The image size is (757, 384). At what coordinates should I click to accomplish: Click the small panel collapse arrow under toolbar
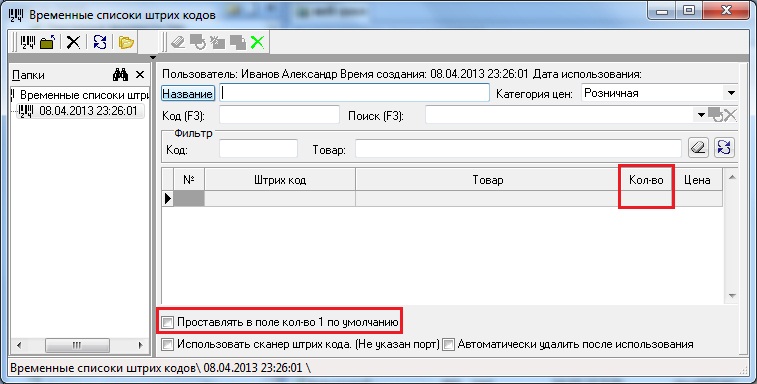pyautogui.click(x=153, y=57)
